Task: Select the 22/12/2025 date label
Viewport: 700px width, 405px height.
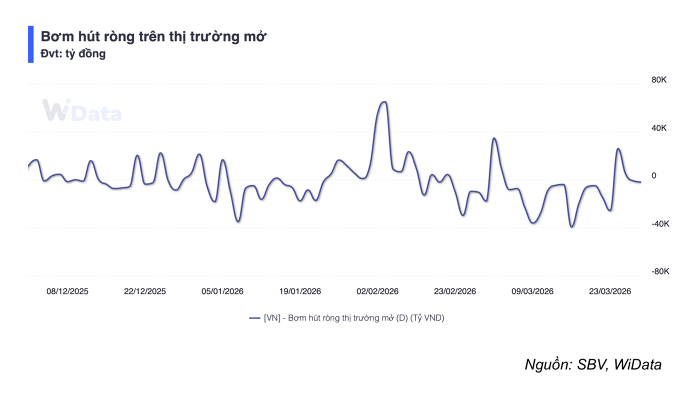Action: pyautogui.click(x=145, y=291)
